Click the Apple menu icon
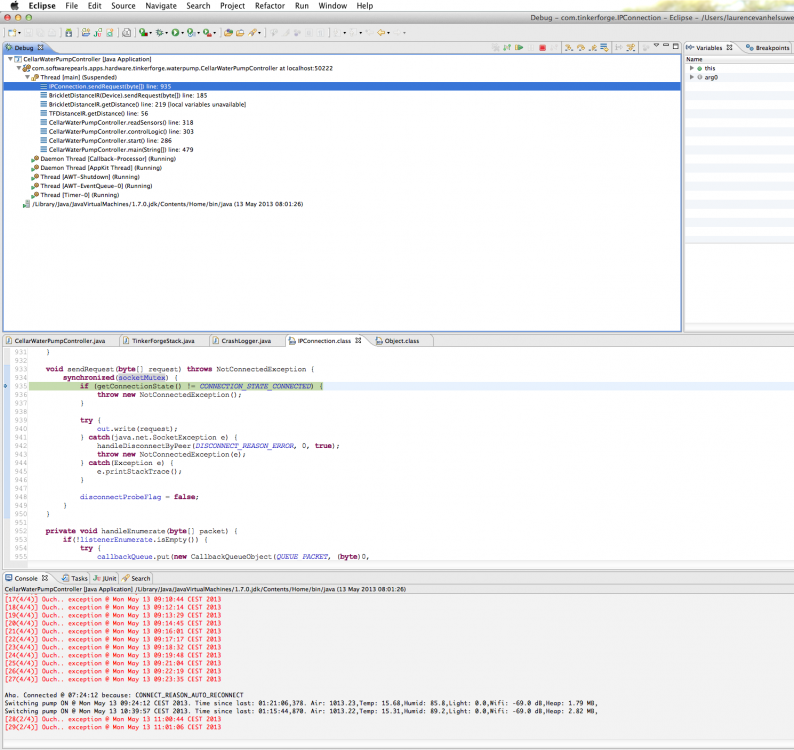Screen dimensions: 794x750 14,6
